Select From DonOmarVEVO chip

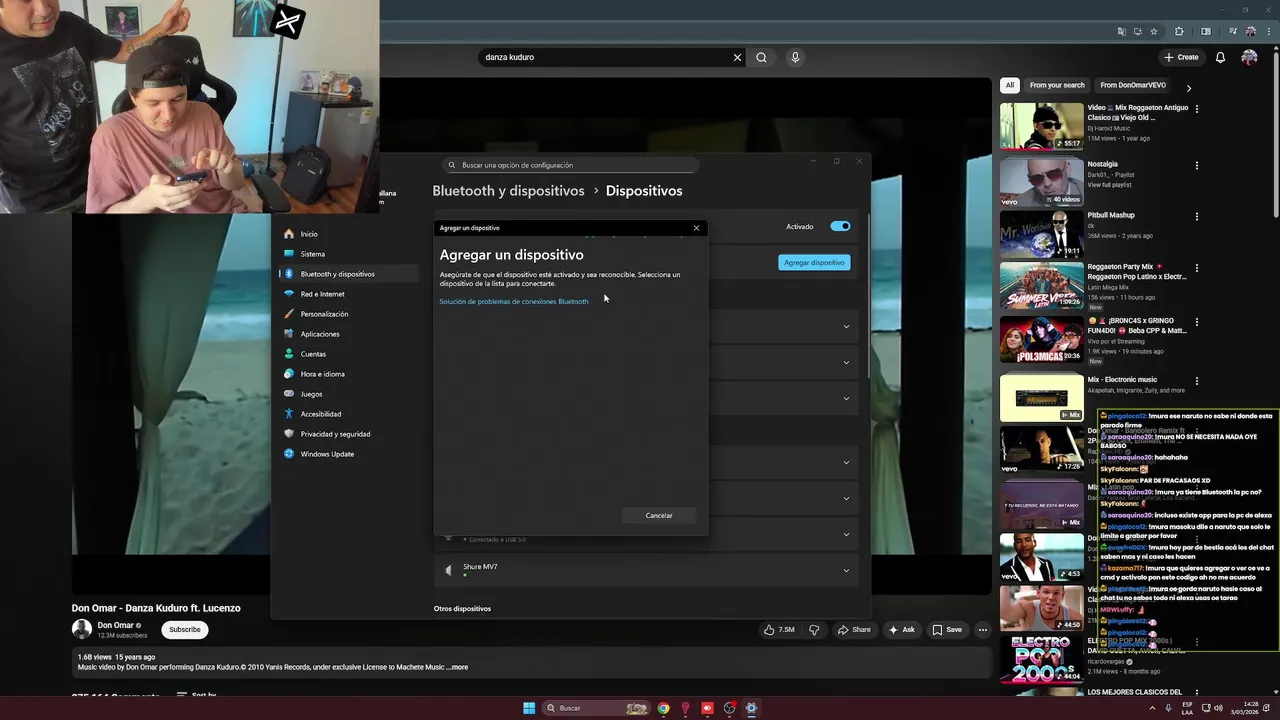[1133, 86]
